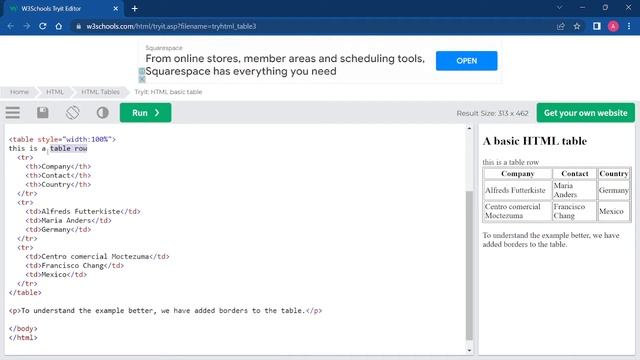Focus the address bar with the w3schools URL
640x360 pixels.
coord(171,26)
